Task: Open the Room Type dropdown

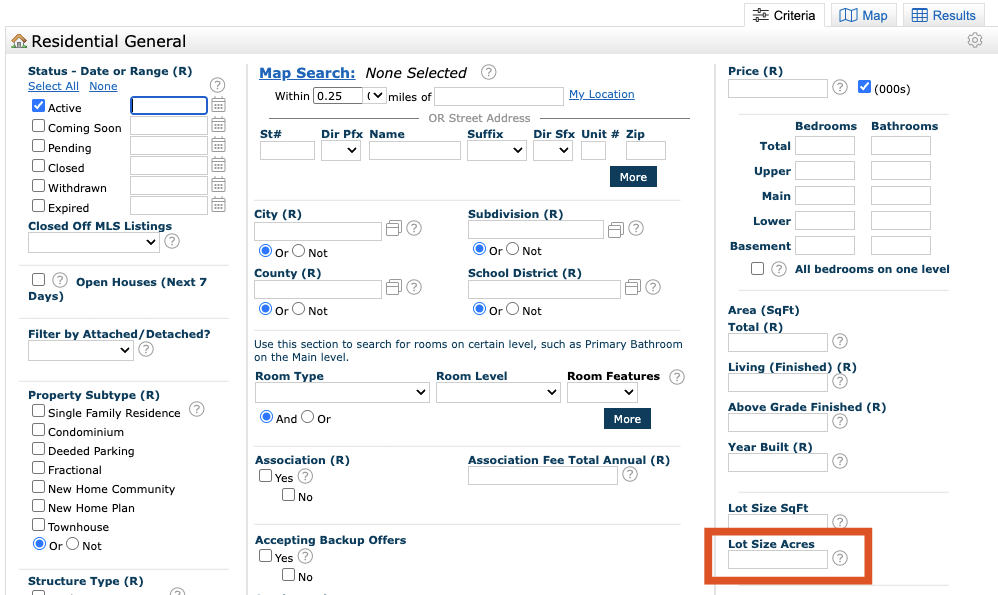Action: pos(341,393)
